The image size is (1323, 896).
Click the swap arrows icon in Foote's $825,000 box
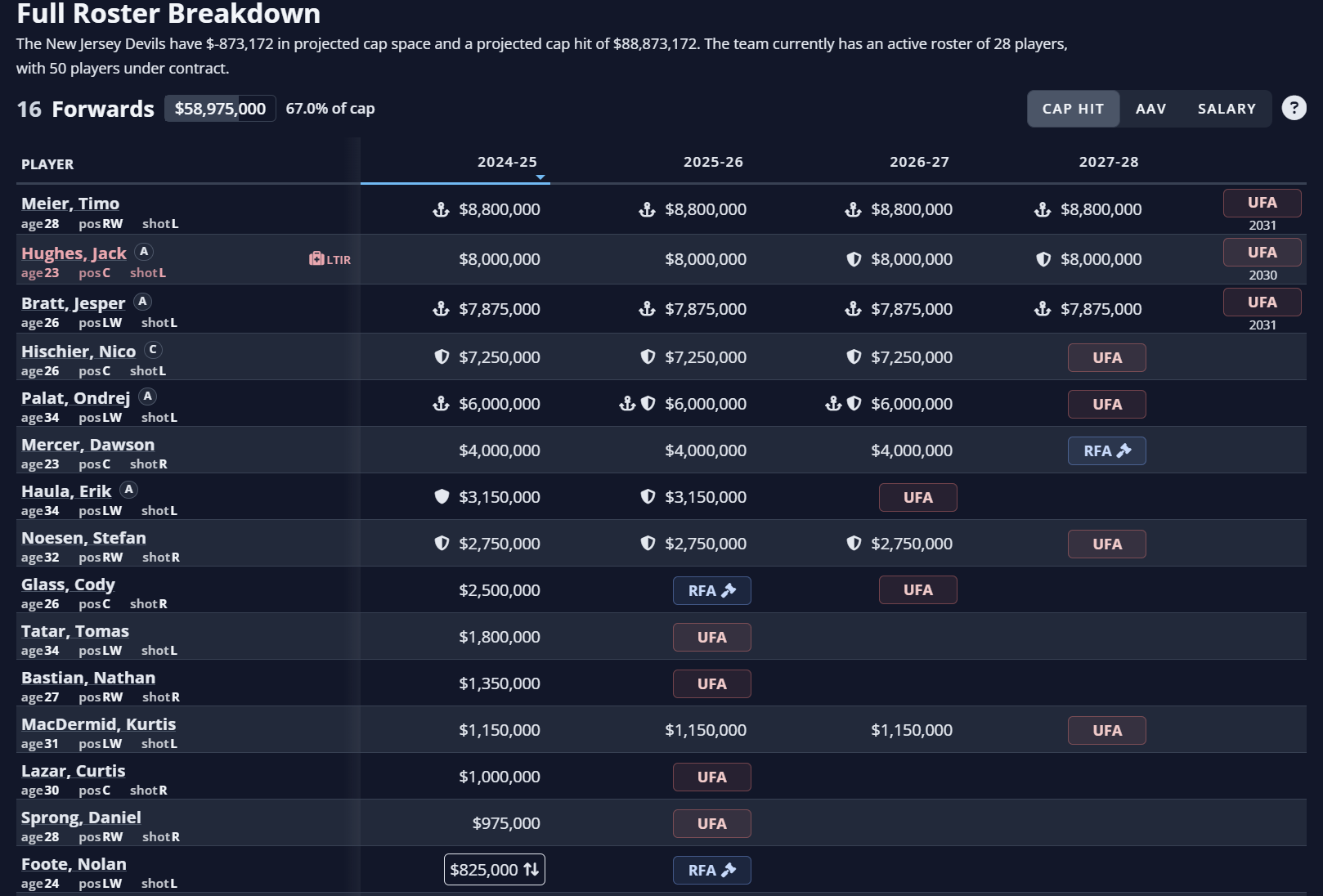click(531, 870)
